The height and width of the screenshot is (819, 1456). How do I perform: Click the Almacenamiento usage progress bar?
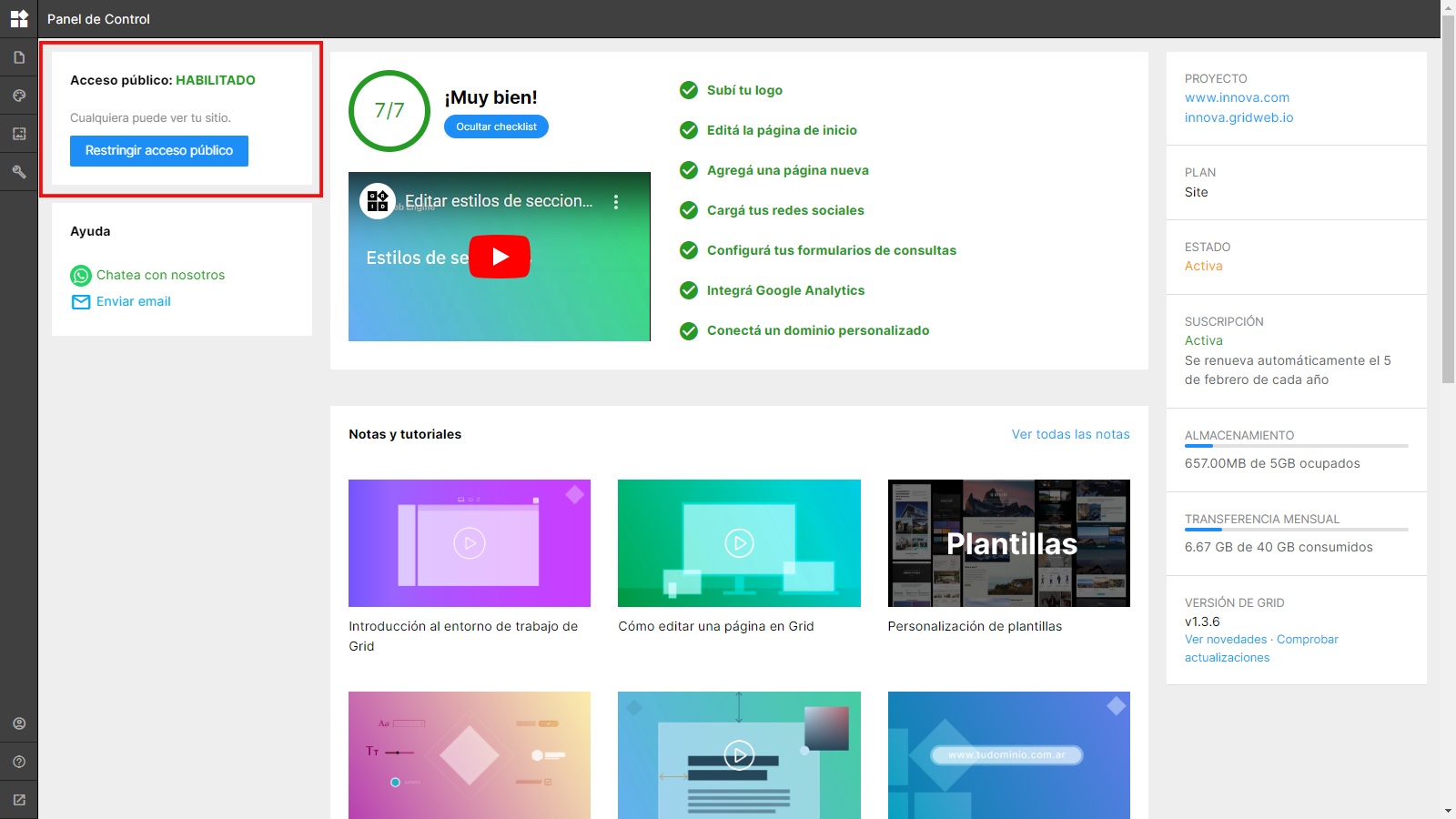[x=1297, y=446]
